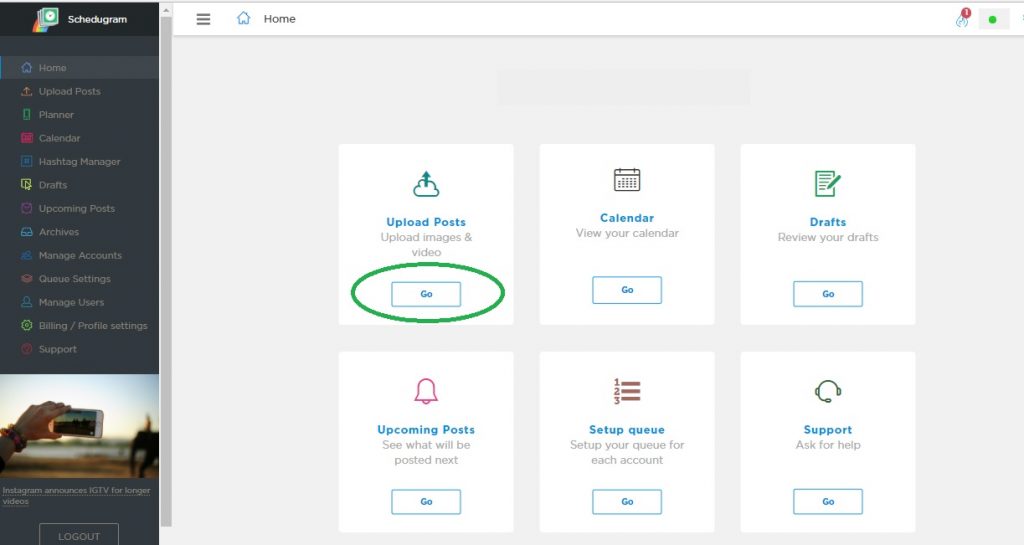This screenshot has width=1024, height=545.
Task: Click the bell icon on Upcoming Posts card
Action: (x=426, y=391)
